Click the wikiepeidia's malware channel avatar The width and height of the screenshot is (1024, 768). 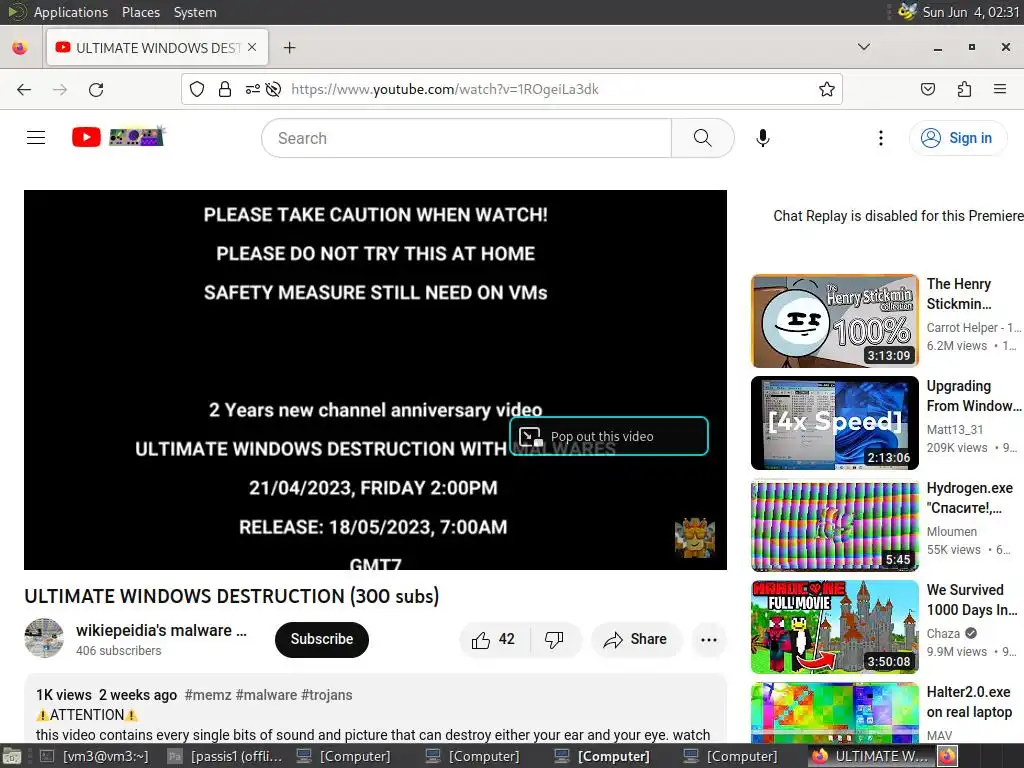44,638
